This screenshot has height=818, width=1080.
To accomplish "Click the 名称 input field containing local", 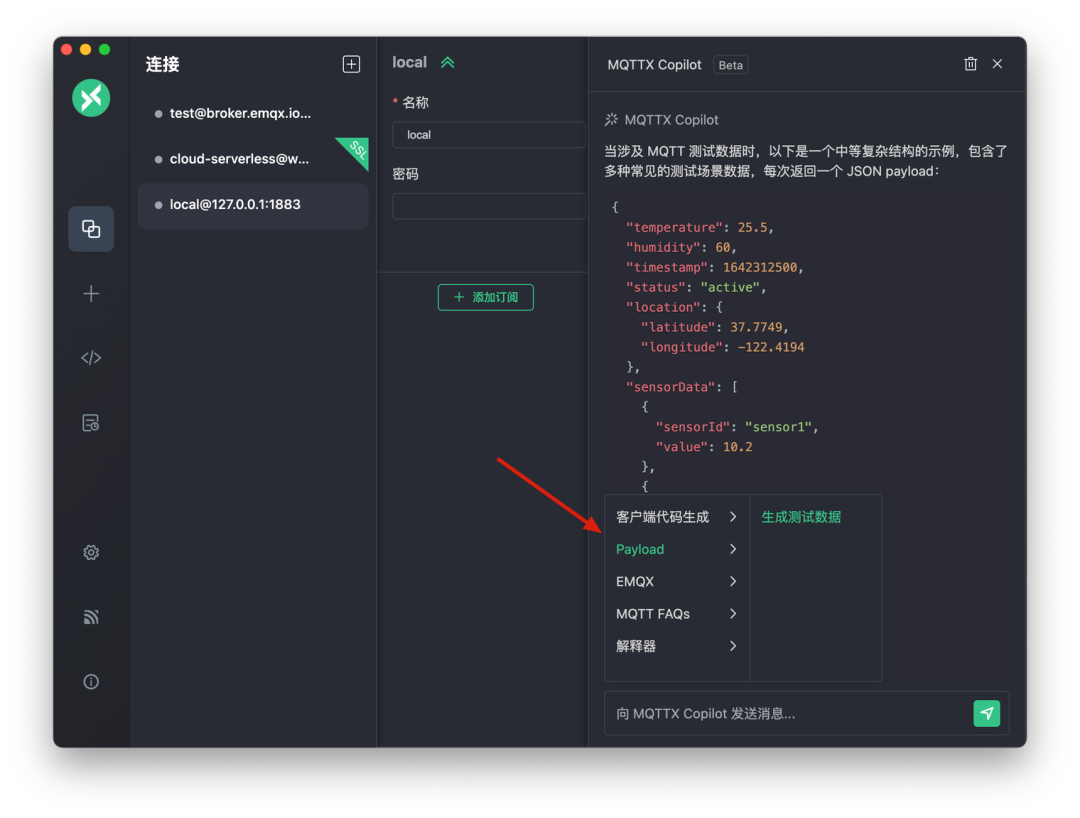I will coord(488,135).
